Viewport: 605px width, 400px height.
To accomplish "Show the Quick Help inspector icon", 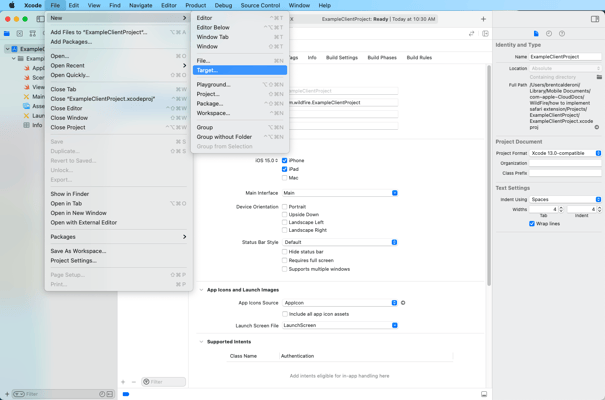I will (x=562, y=34).
